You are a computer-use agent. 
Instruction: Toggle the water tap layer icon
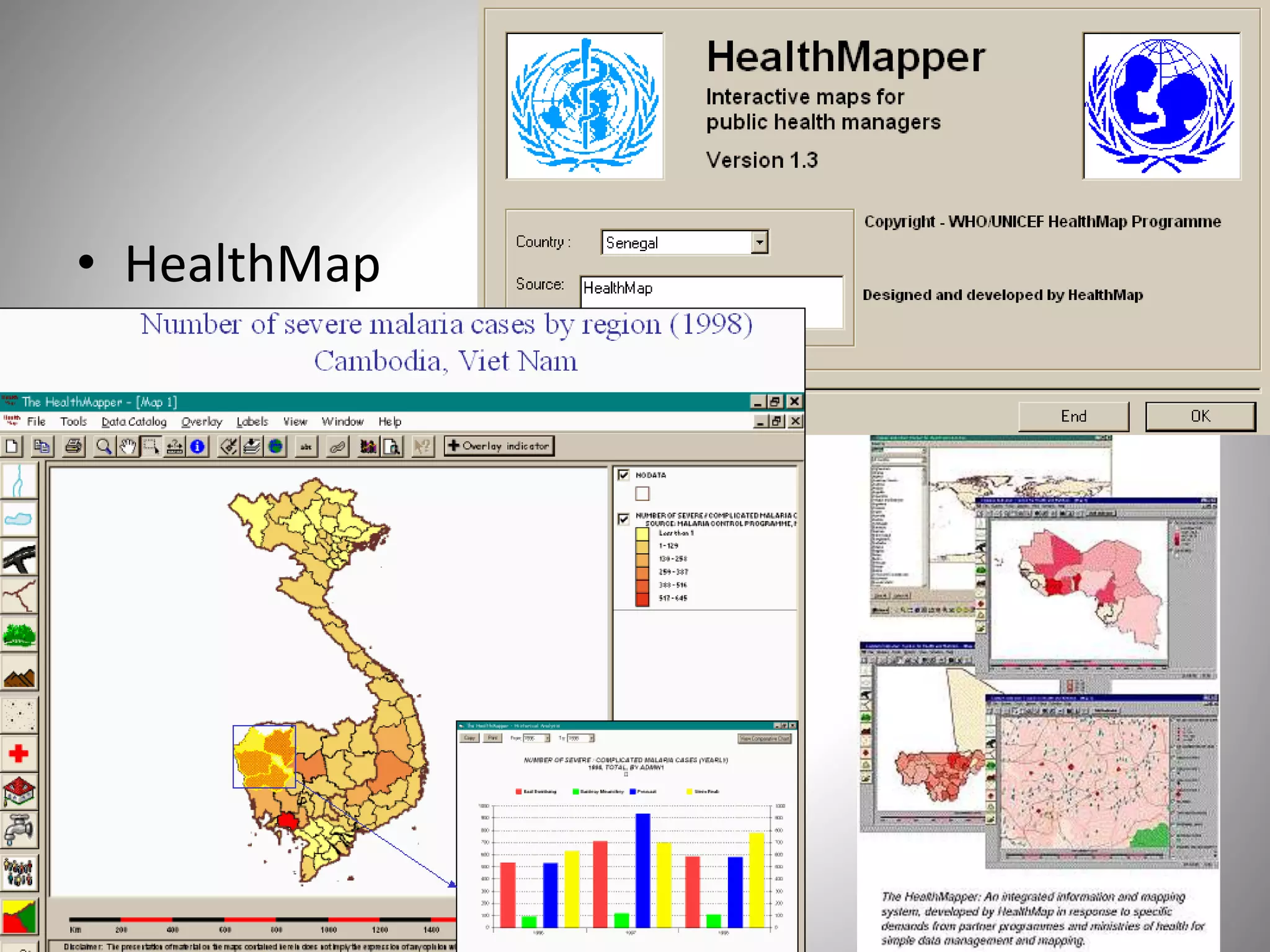point(19,831)
